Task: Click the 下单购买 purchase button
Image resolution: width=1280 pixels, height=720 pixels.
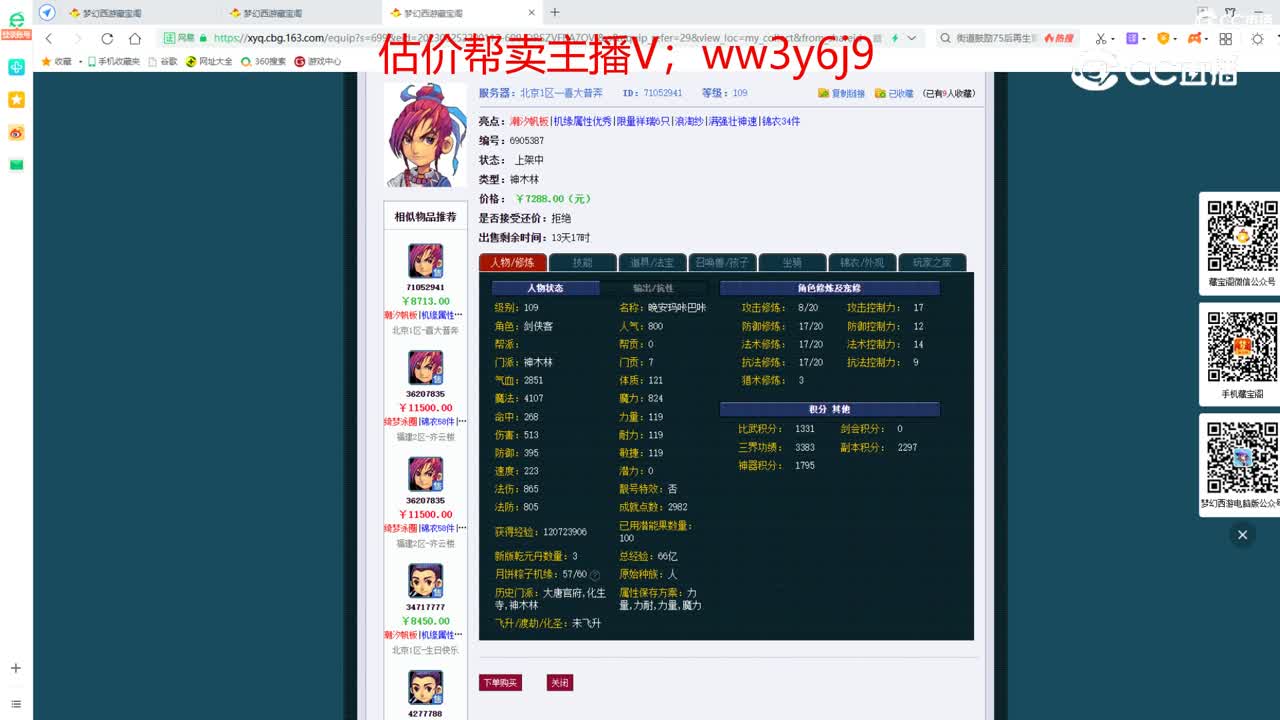Action: point(498,682)
